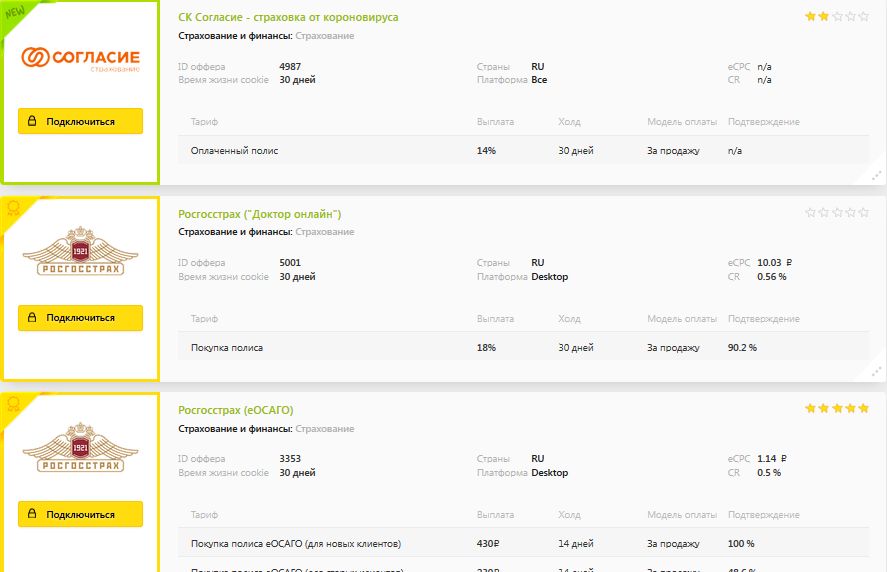Expand Доктор онлайн card via corner icon

[877, 371]
